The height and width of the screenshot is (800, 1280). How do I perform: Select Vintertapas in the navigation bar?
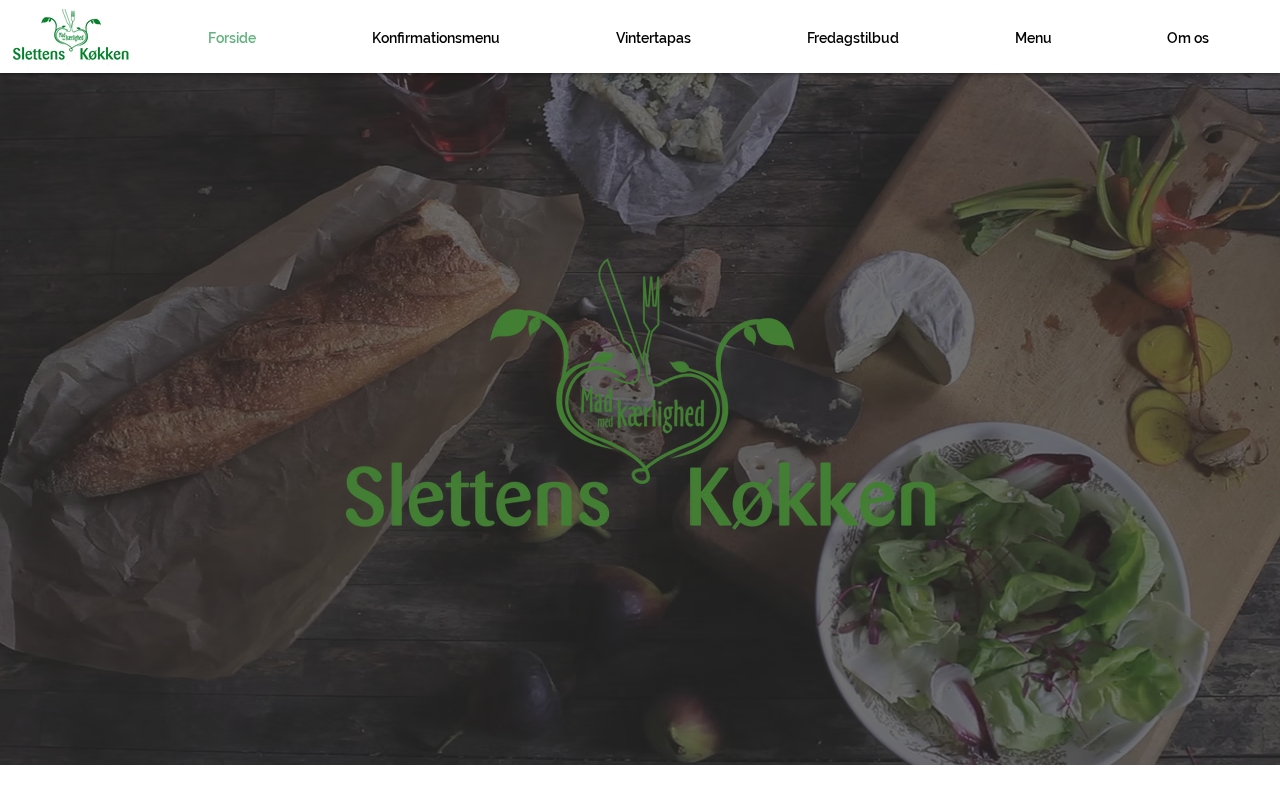pos(653,38)
